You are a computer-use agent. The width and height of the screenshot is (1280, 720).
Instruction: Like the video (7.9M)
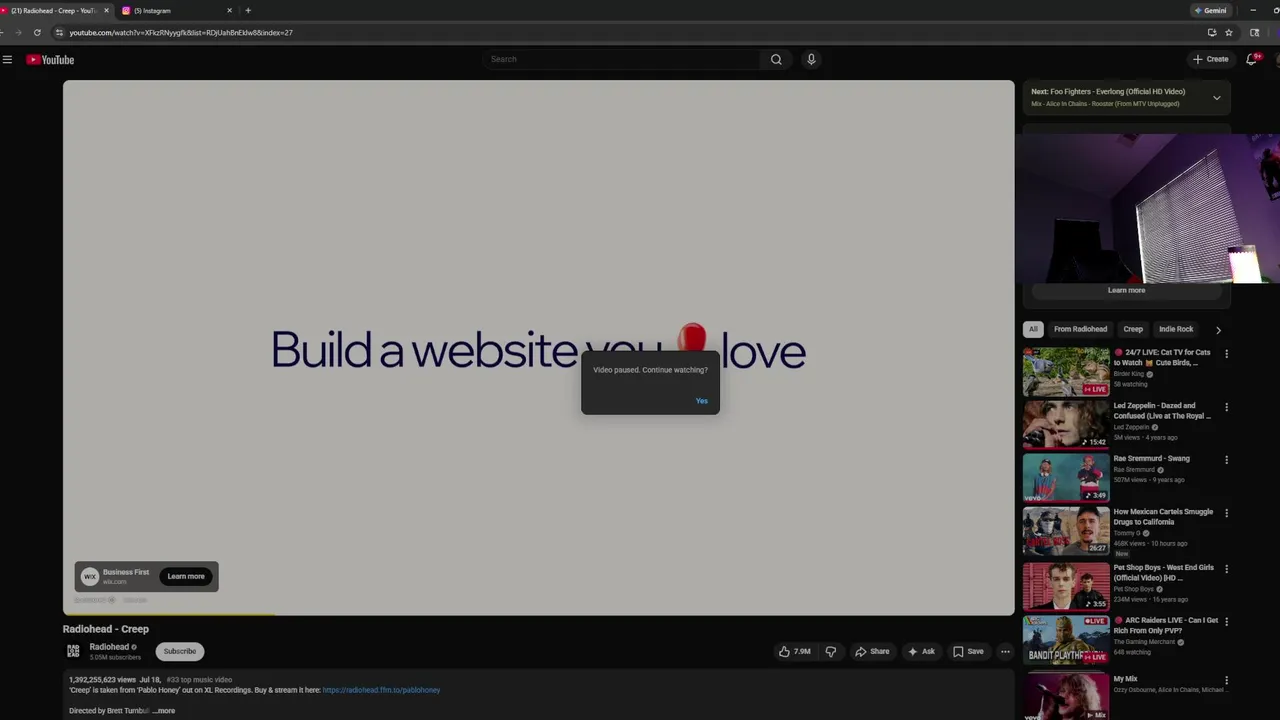795,651
